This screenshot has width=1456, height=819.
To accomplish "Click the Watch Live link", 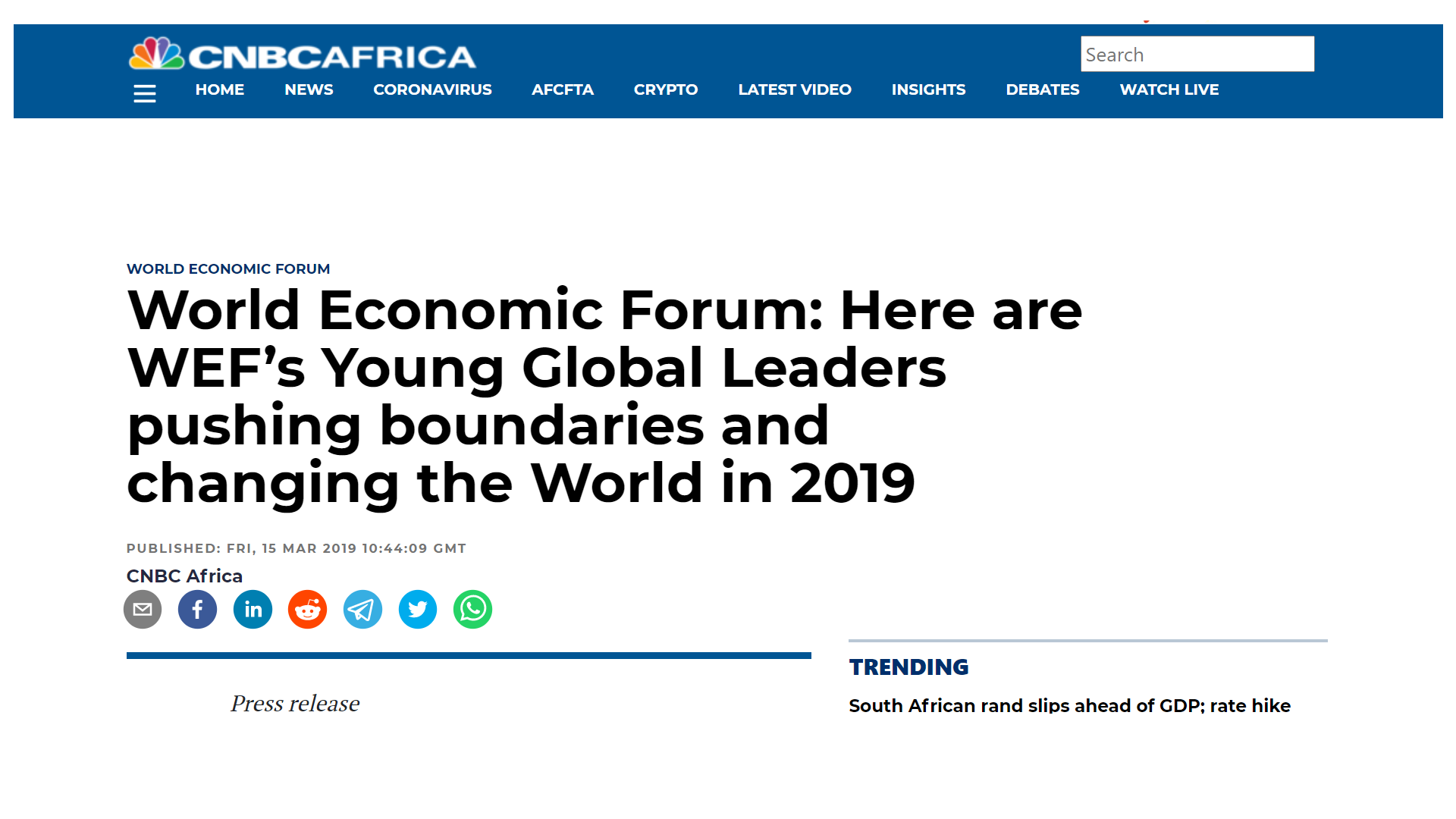I will tap(1169, 89).
